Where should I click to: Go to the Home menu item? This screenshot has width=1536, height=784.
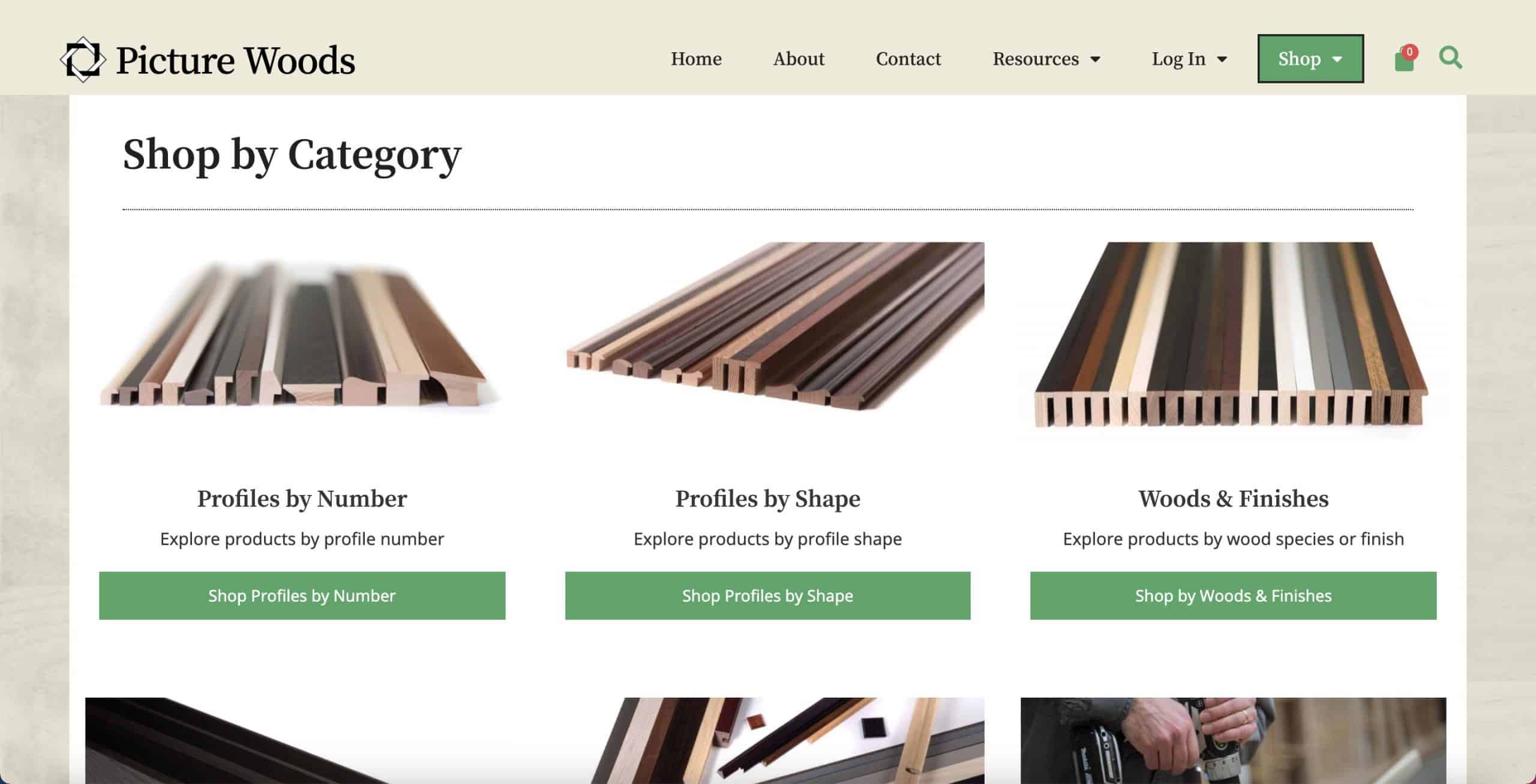pyautogui.click(x=696, y=59)
